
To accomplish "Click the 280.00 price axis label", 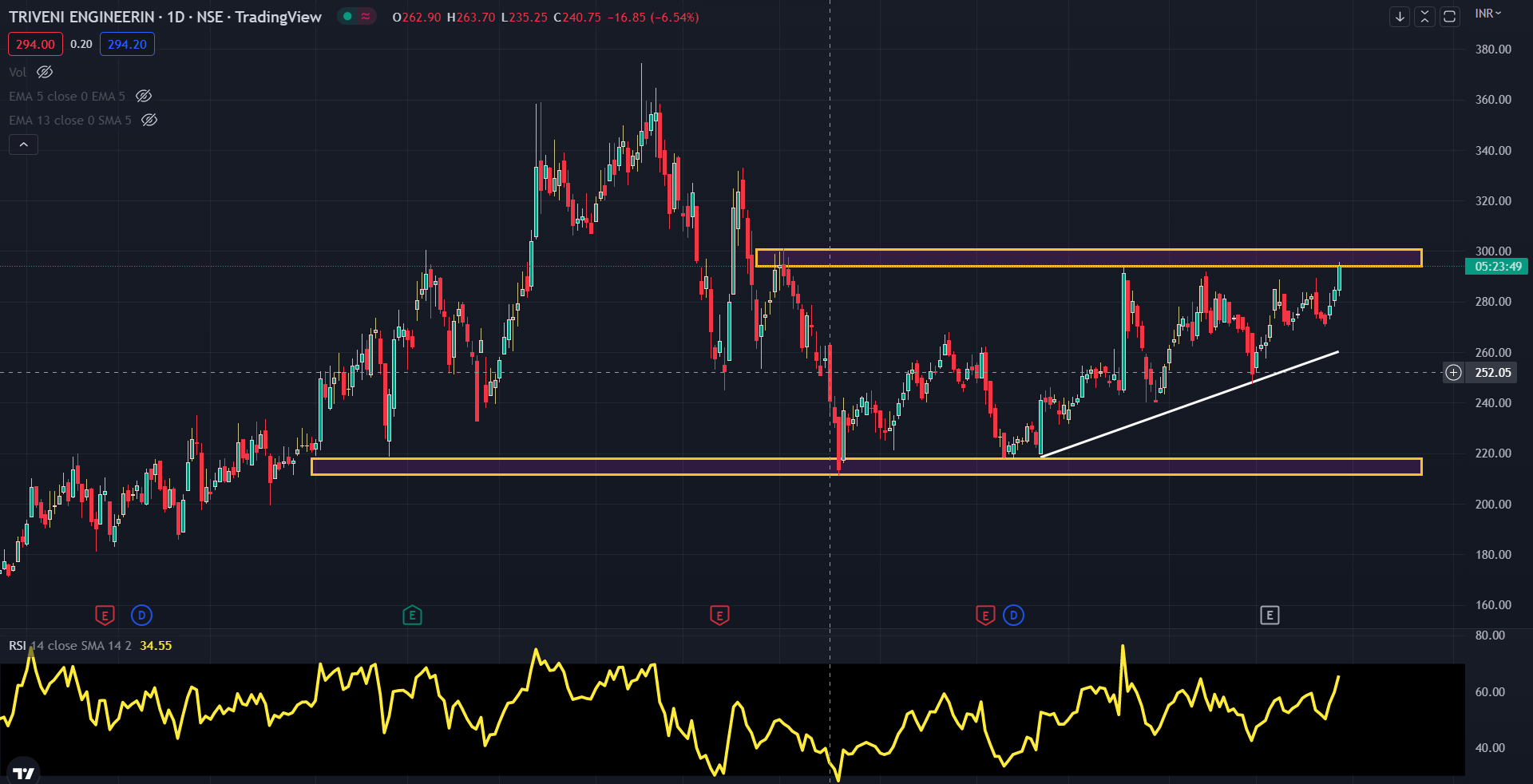I will pyautogui.click(x=1493, y=302).
